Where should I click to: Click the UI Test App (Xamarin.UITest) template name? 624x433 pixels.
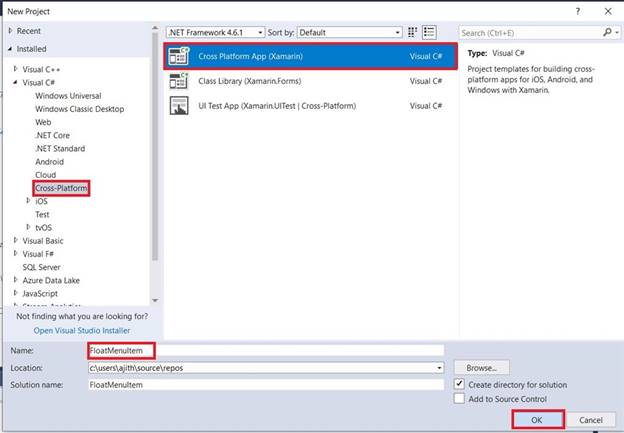[277, 106]
